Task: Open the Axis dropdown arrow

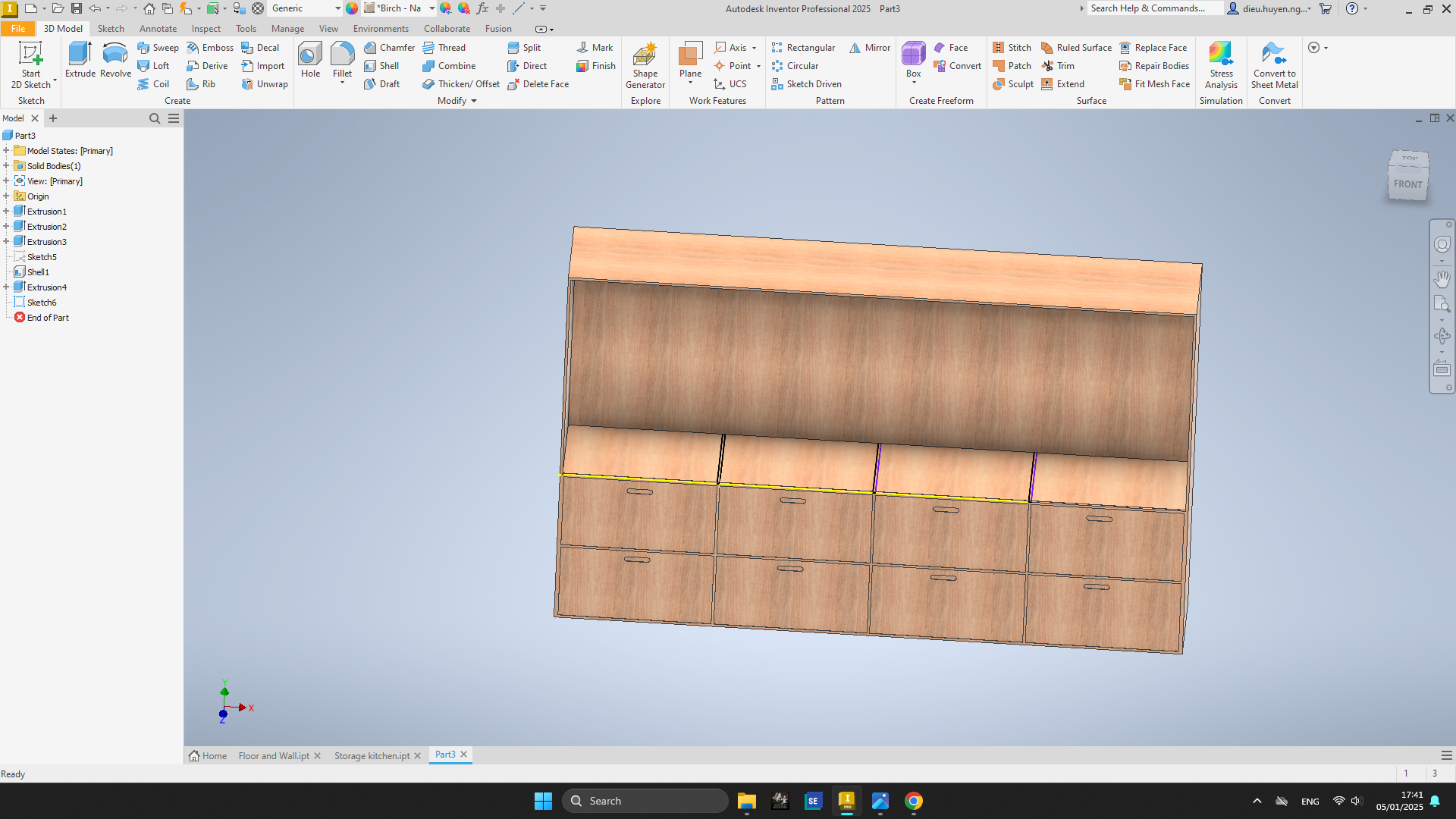Action: click(754, 48)
